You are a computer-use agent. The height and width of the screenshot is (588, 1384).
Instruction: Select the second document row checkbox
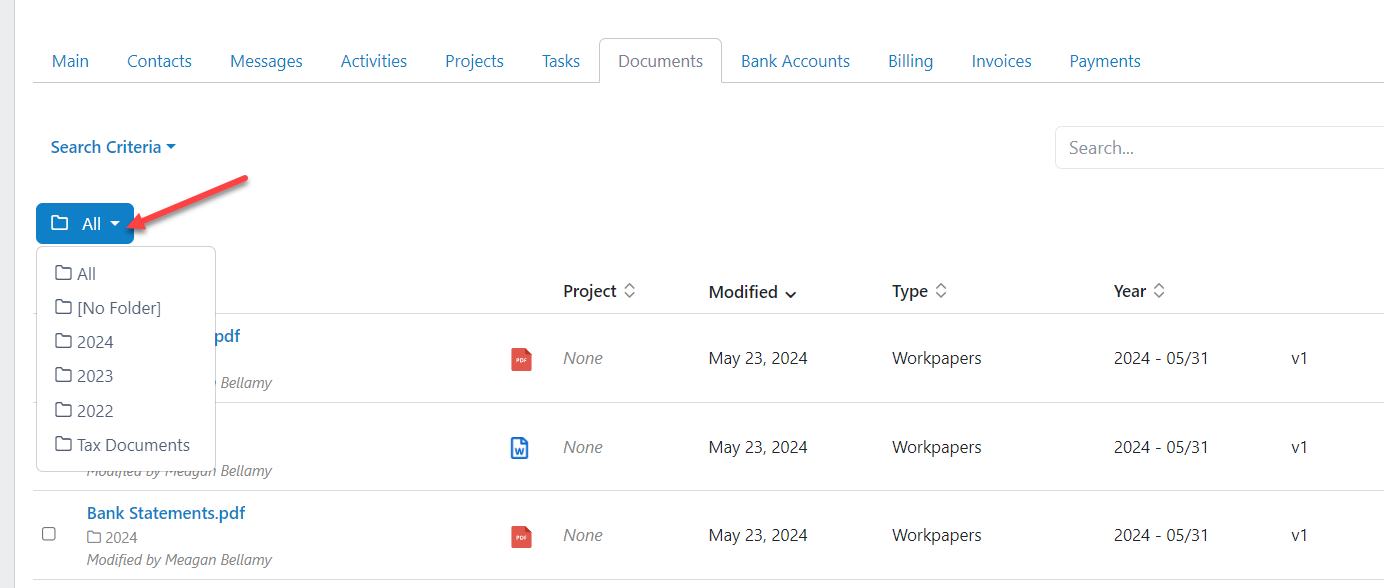pyautogui.click(x=49, y=446)
